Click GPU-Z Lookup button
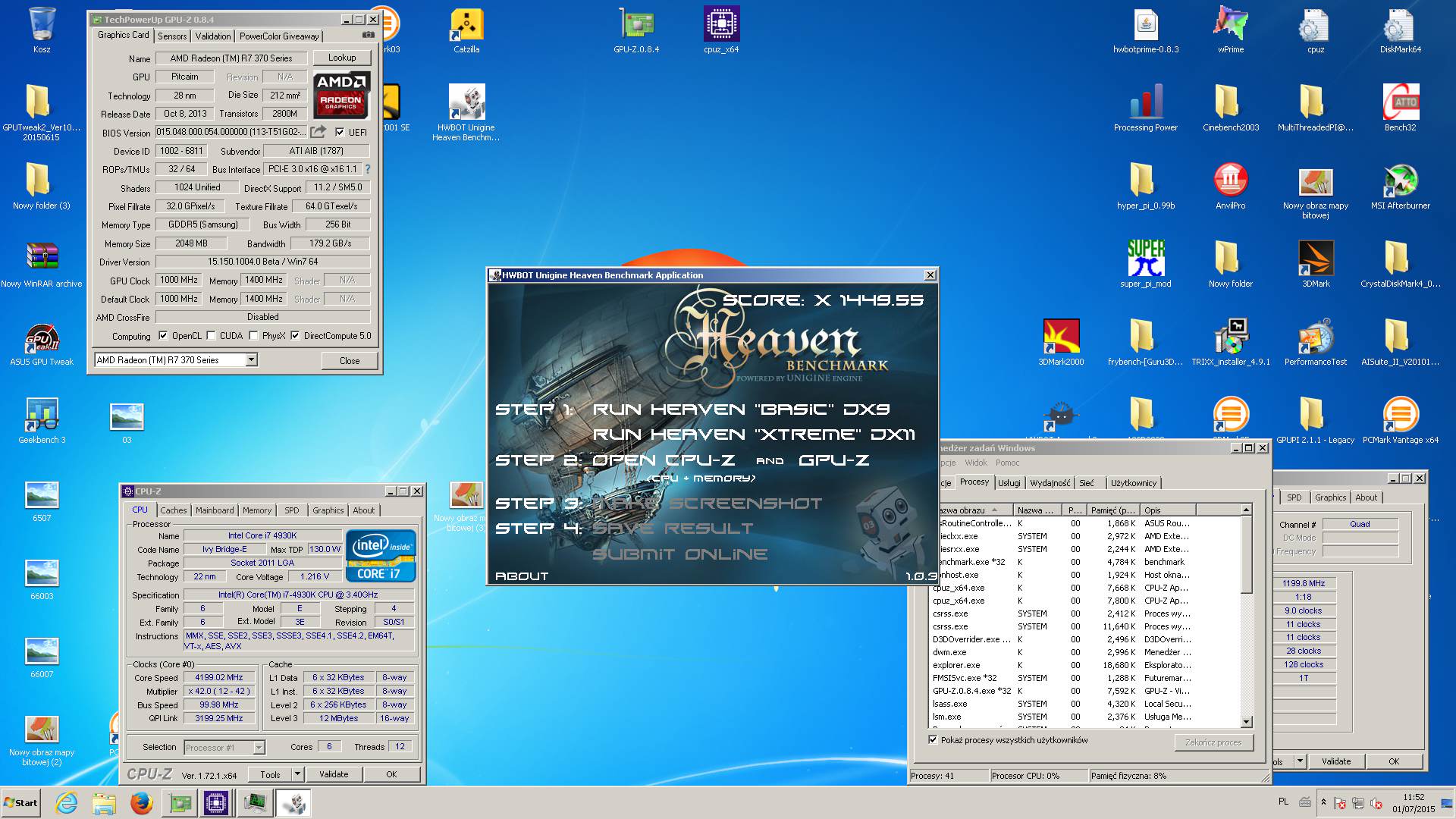 click(x=342, y=58)
